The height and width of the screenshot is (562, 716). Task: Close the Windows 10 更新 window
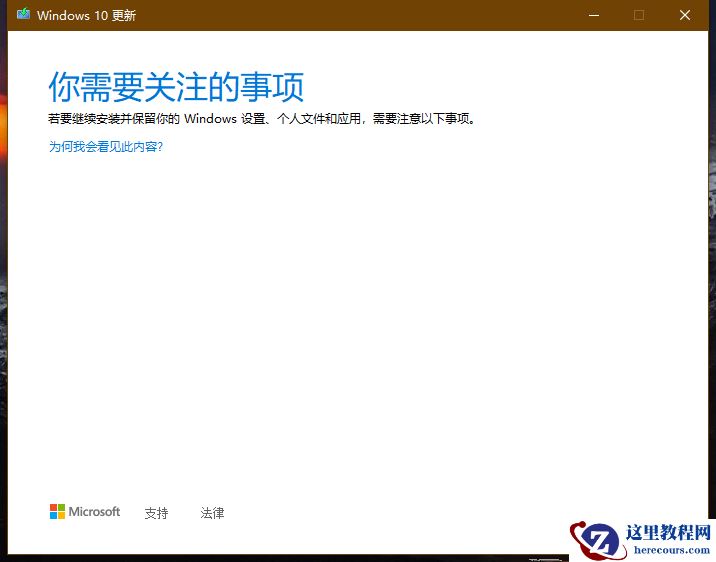[x=684, y=15]
